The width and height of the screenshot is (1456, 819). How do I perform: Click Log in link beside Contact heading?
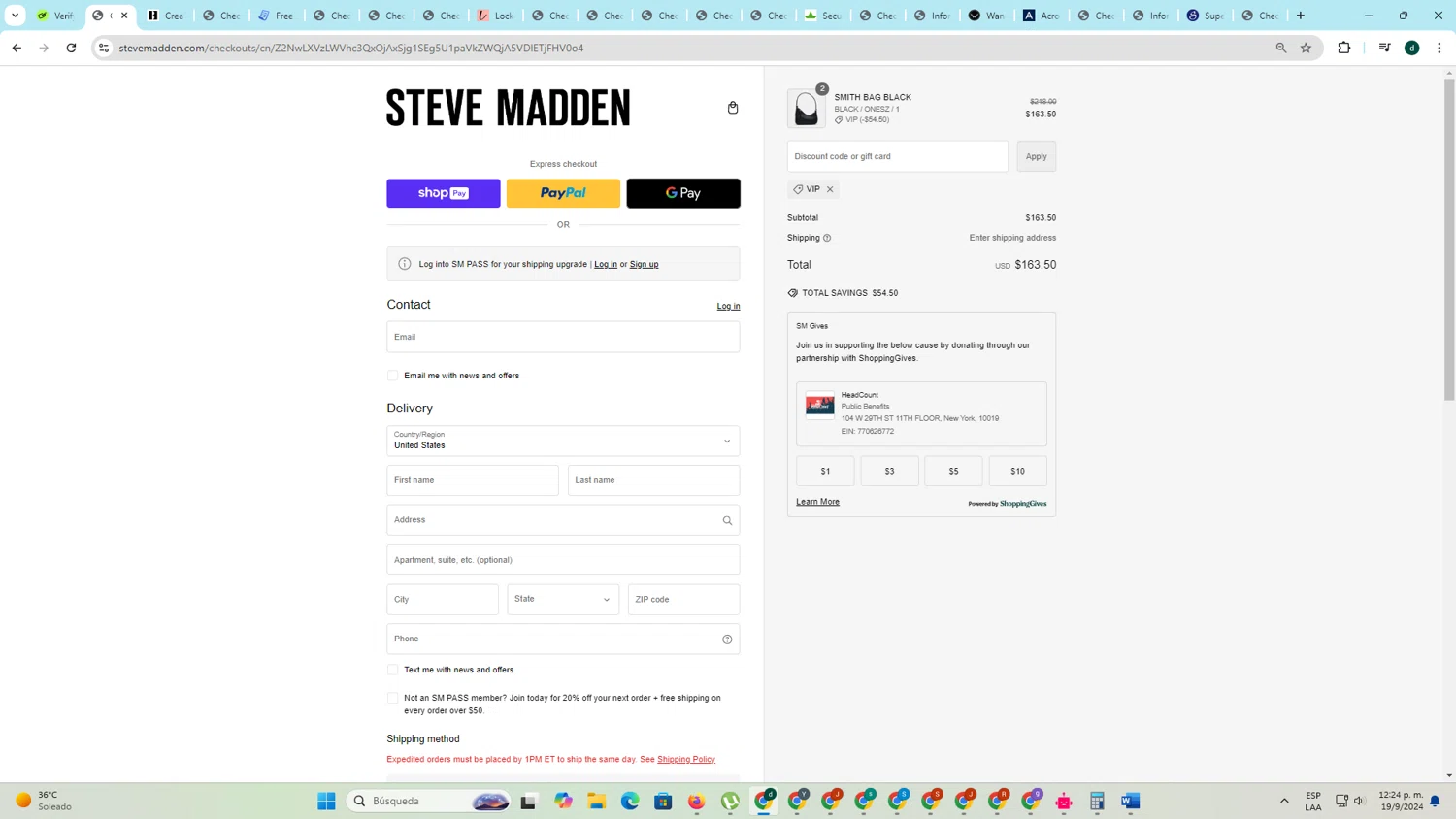click(x=728, y=306)
